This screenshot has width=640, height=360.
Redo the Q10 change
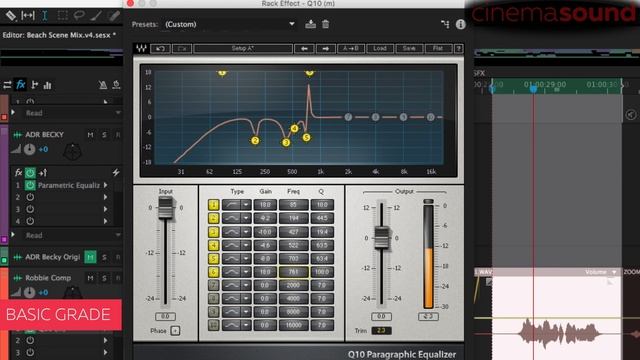pyautogui.click(x=182, y=49)
